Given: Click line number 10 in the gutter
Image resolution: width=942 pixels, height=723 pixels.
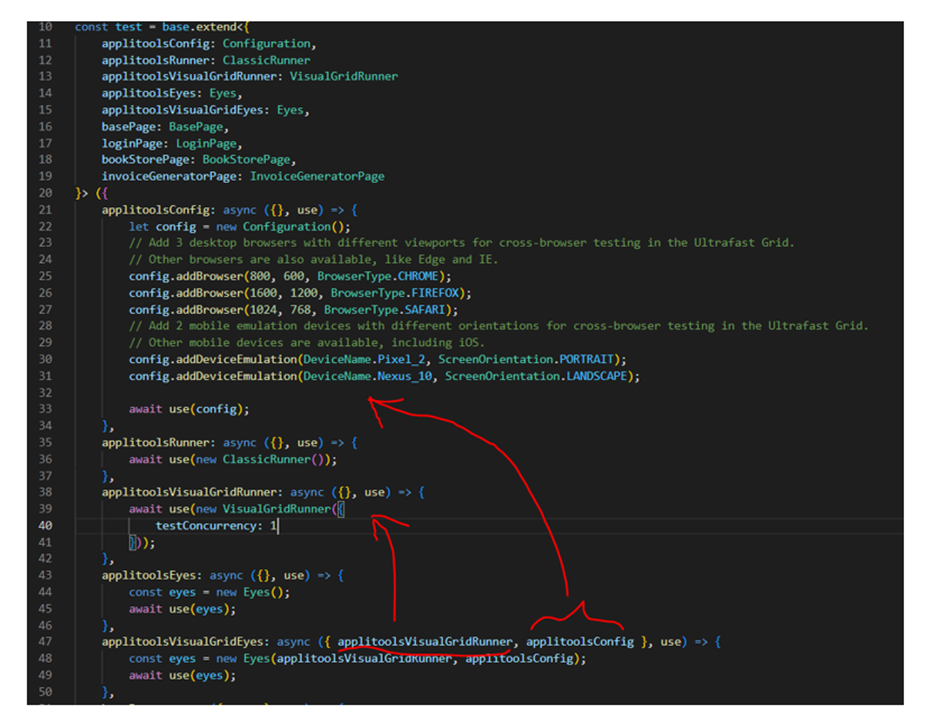Looking at the screenshot, I should point(45,27).
